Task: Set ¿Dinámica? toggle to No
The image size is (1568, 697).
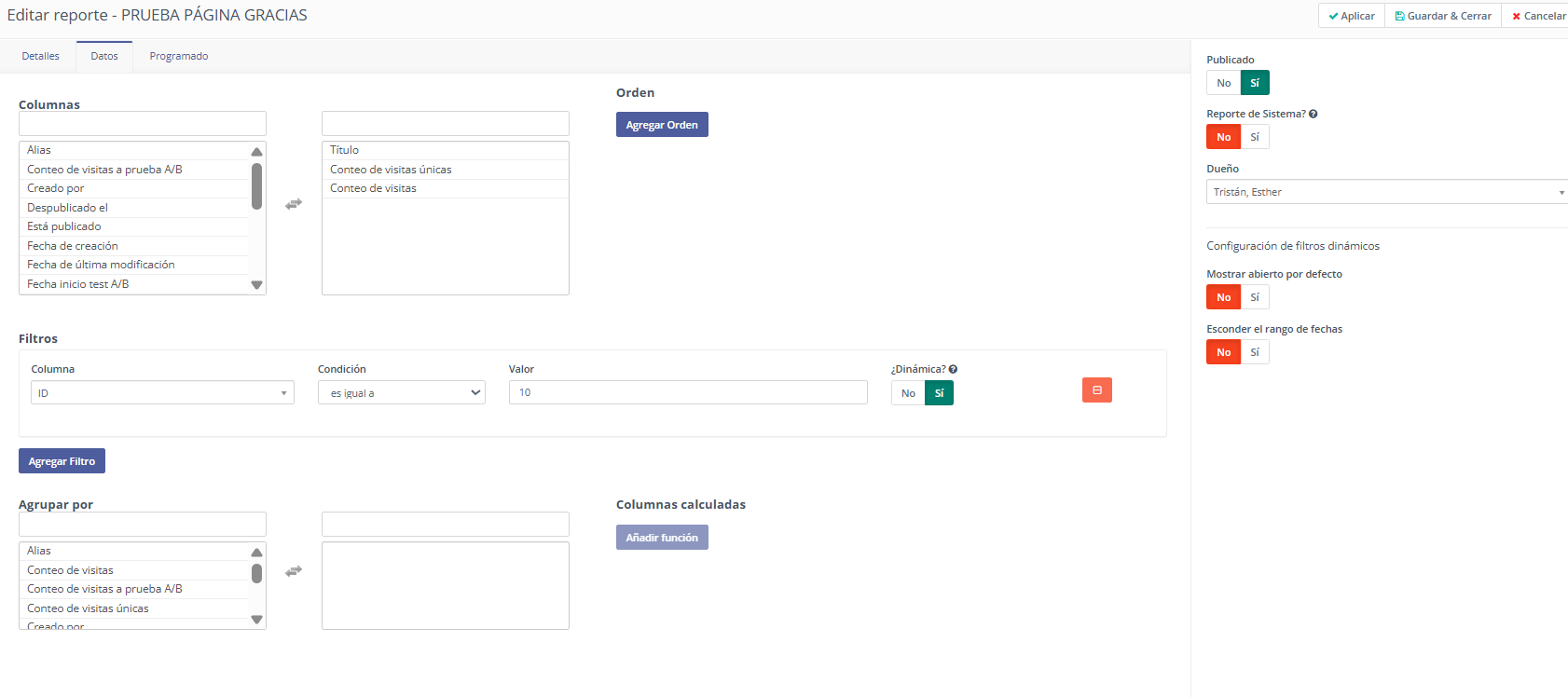Action: pyautogui.click(x=908, y=393)
